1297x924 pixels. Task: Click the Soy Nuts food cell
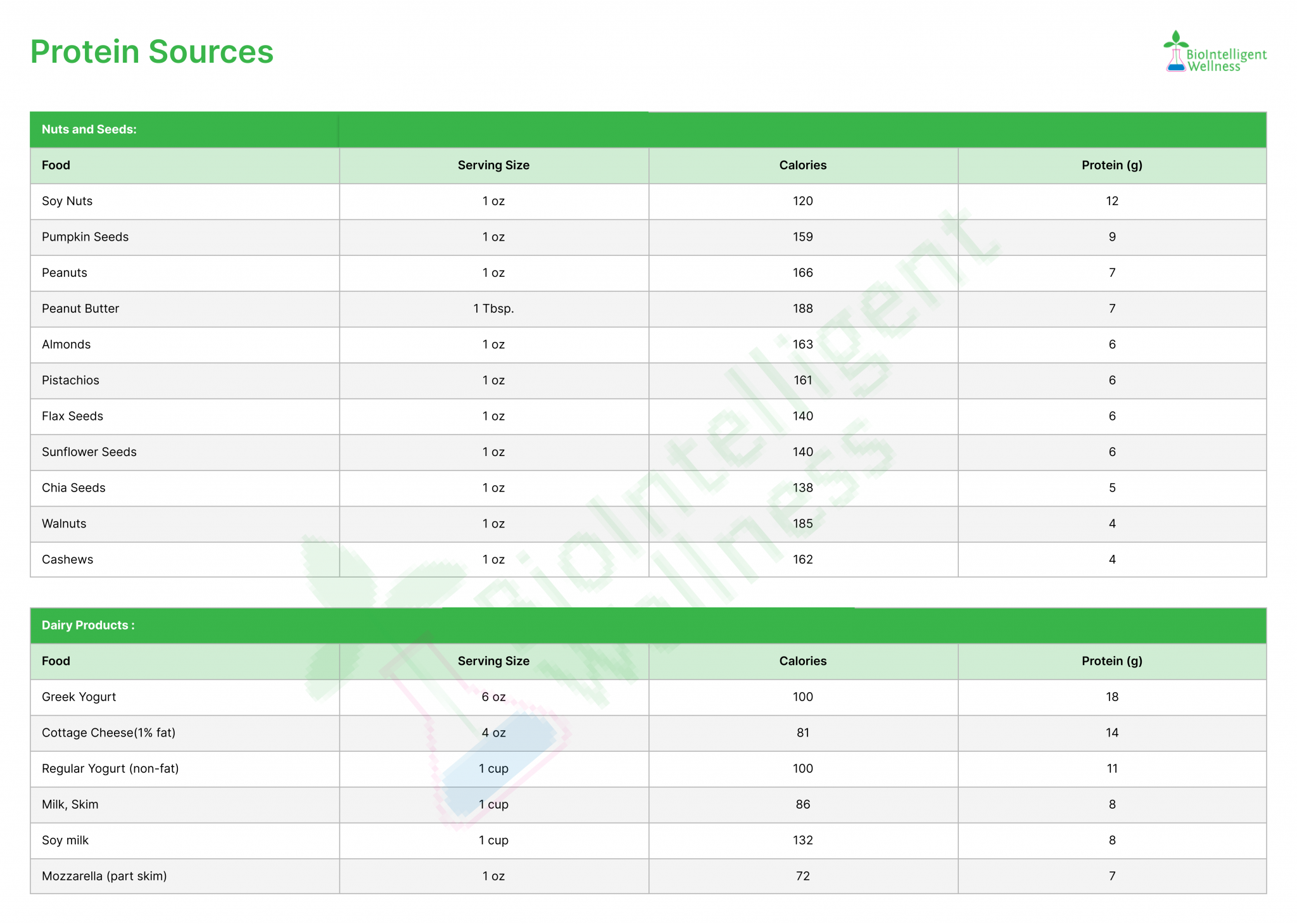(x=67, y=201)
